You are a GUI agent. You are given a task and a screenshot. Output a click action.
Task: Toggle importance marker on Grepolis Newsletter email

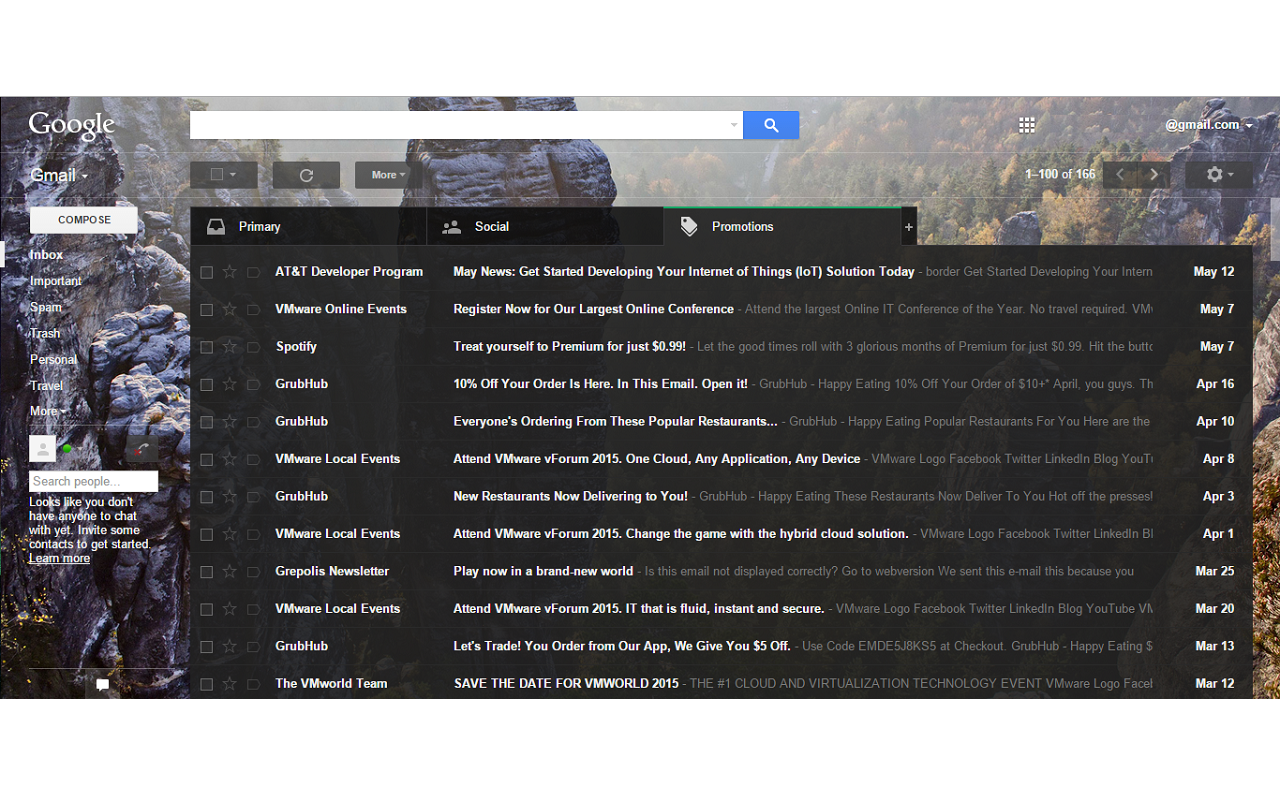253,572
